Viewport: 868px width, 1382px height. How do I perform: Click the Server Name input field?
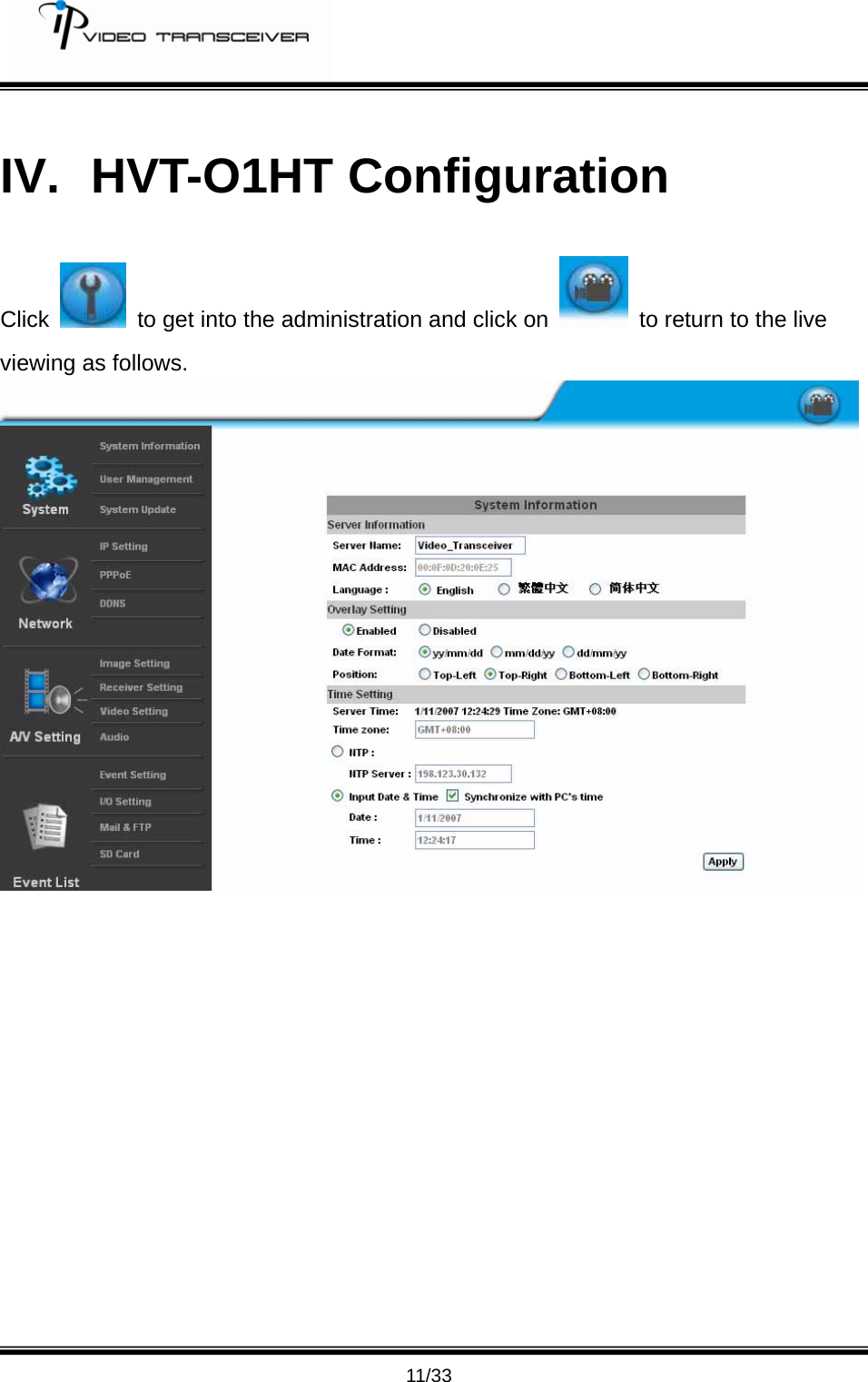click(x=470, y=545)
